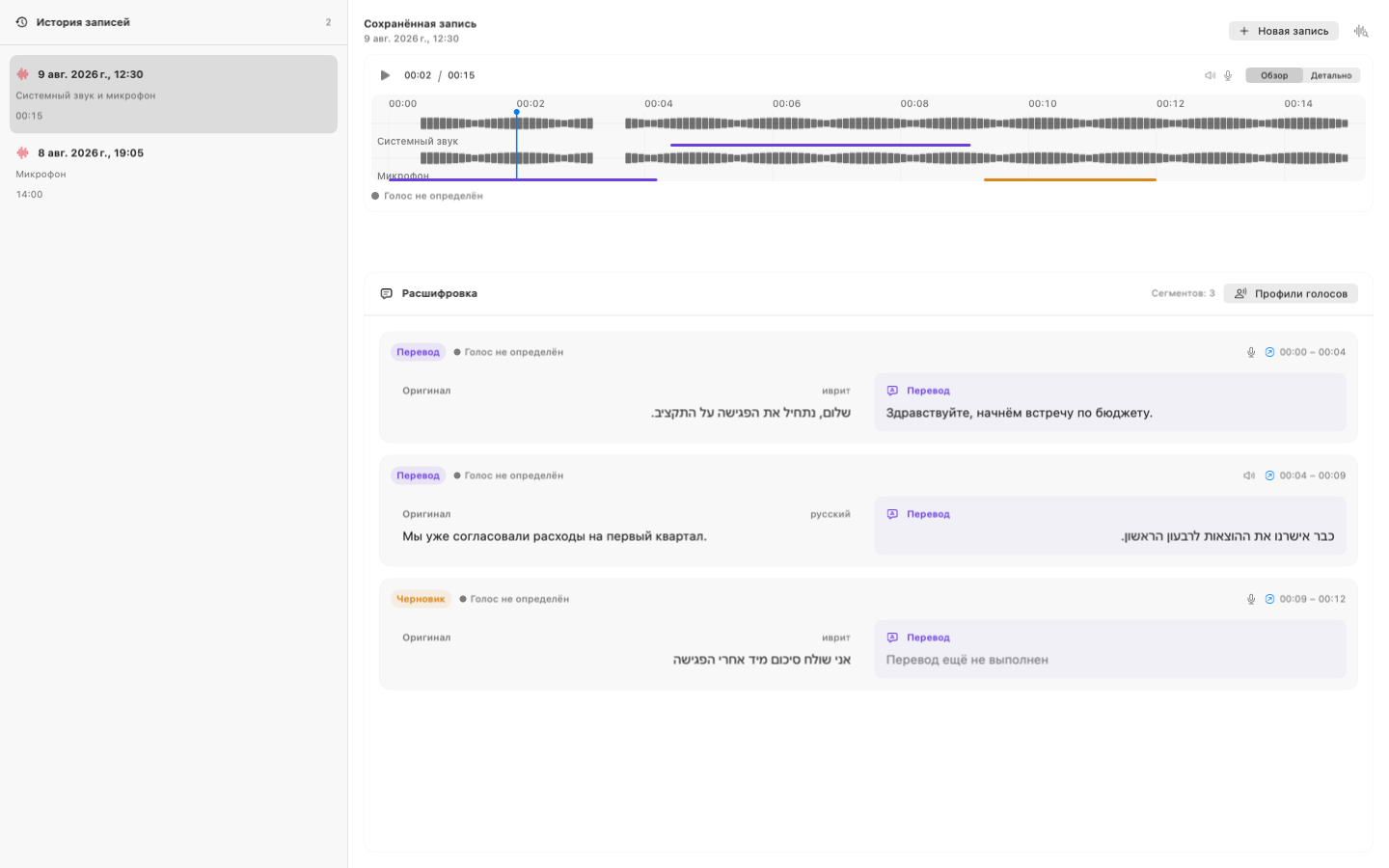Click the Микрофон track label on the timeline
1389x868 pixels.
(x=402, y=176)
